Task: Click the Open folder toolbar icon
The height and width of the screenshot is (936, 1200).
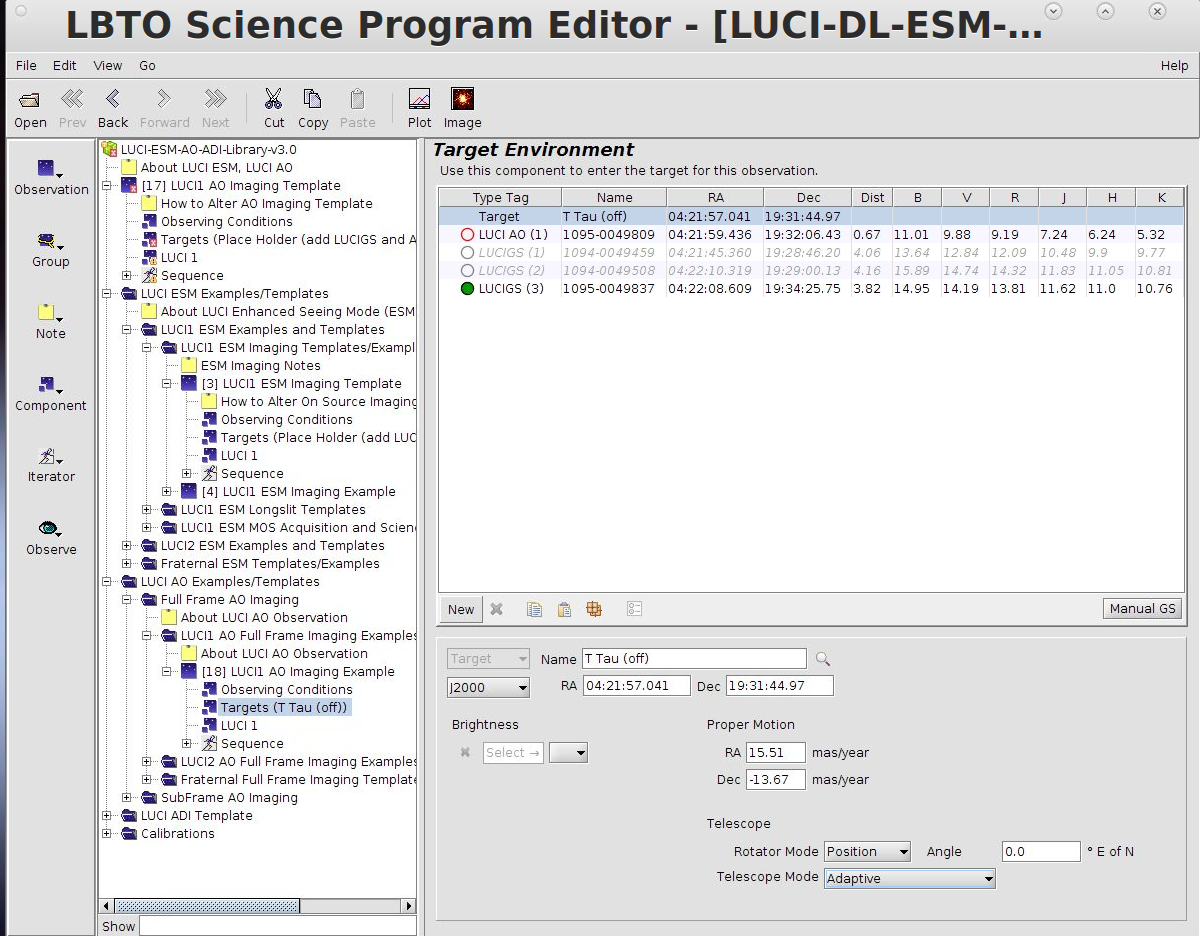Action: click(x=30, y=100)
